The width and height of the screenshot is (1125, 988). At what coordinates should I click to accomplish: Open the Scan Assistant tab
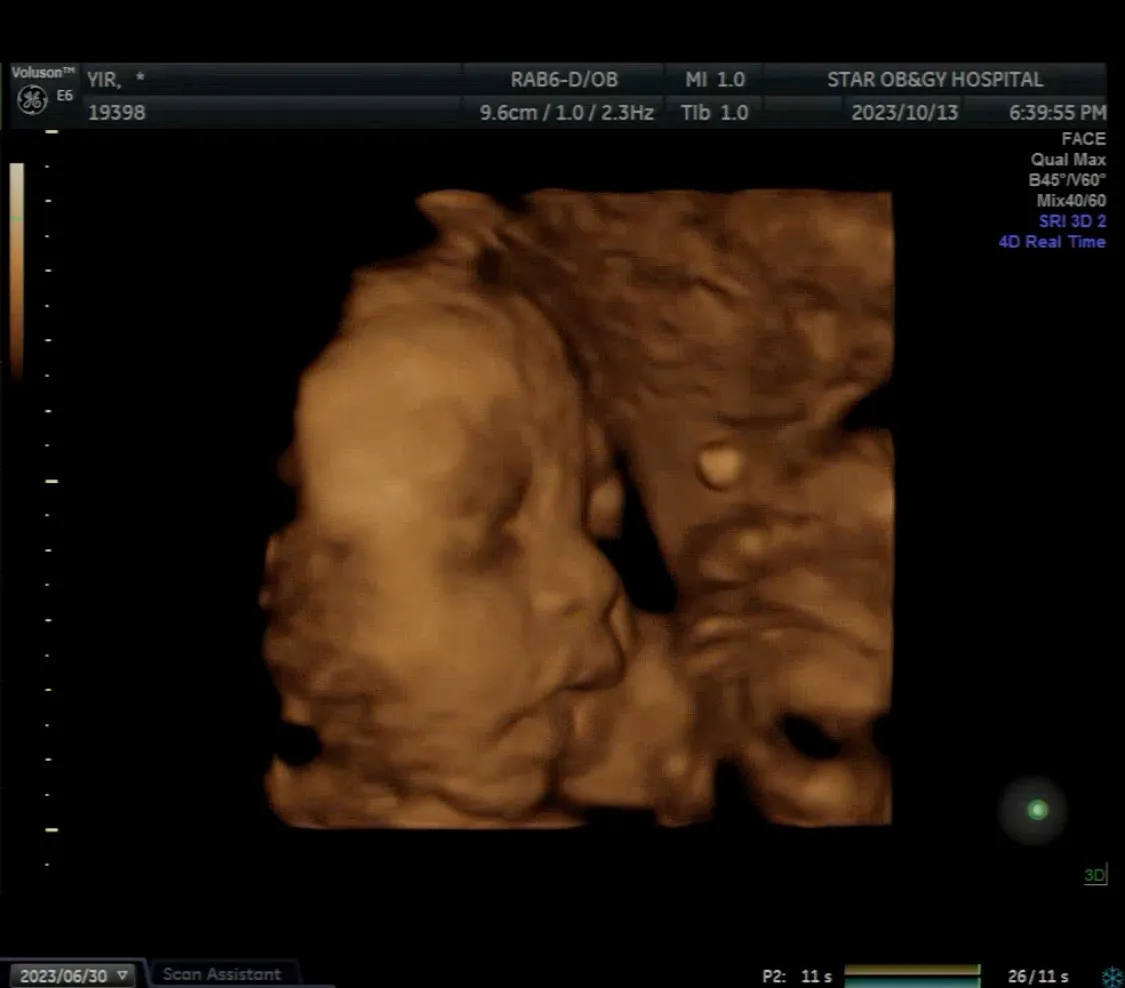coord(222,974)
